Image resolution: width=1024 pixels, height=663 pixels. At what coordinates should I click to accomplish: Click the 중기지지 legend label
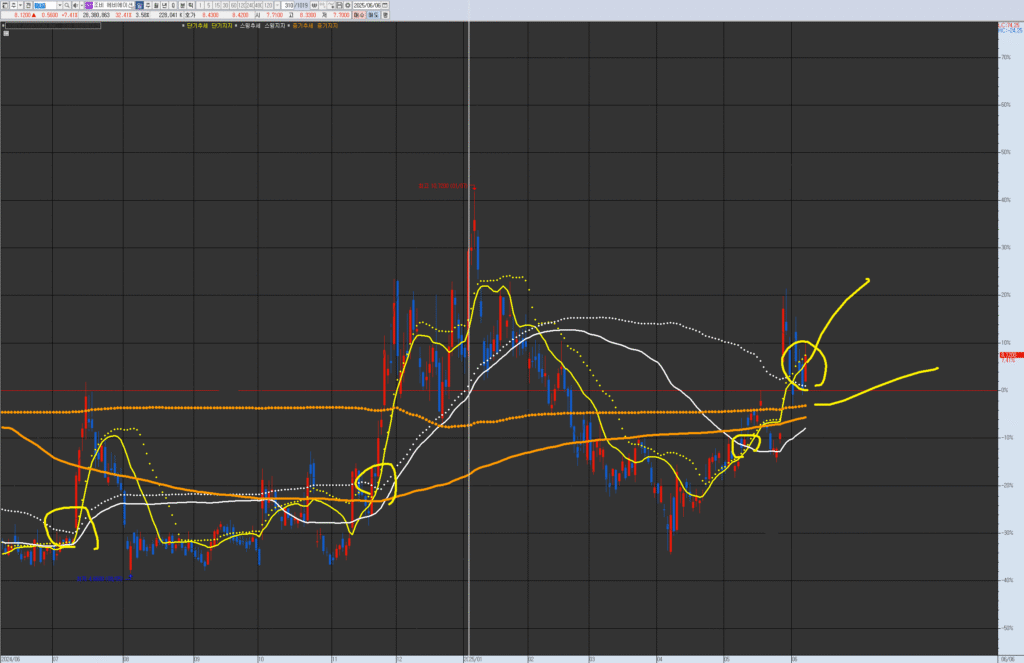tap(327, 26)
